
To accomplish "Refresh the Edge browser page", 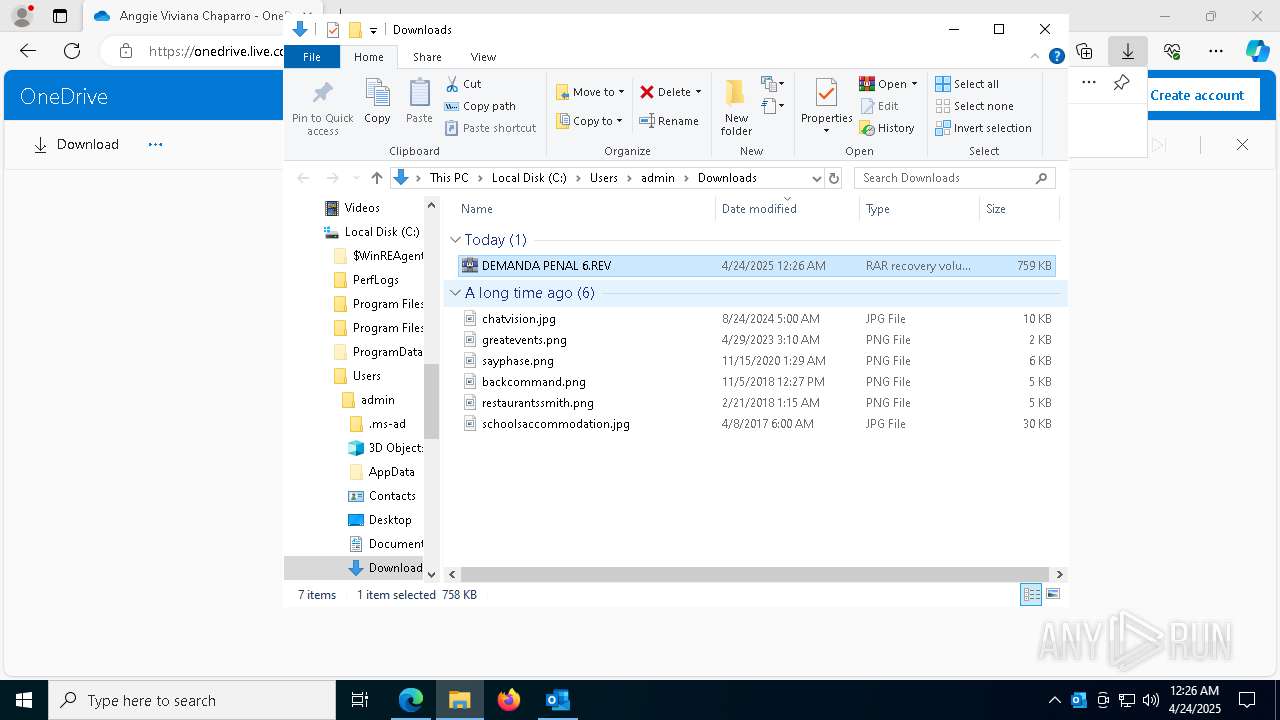I will point(72,51).
